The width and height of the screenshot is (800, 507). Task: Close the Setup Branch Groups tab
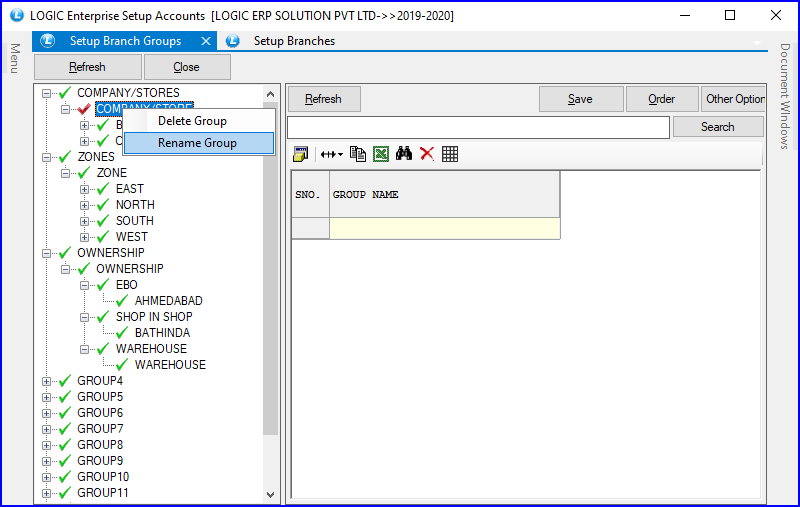click(206, 41)
